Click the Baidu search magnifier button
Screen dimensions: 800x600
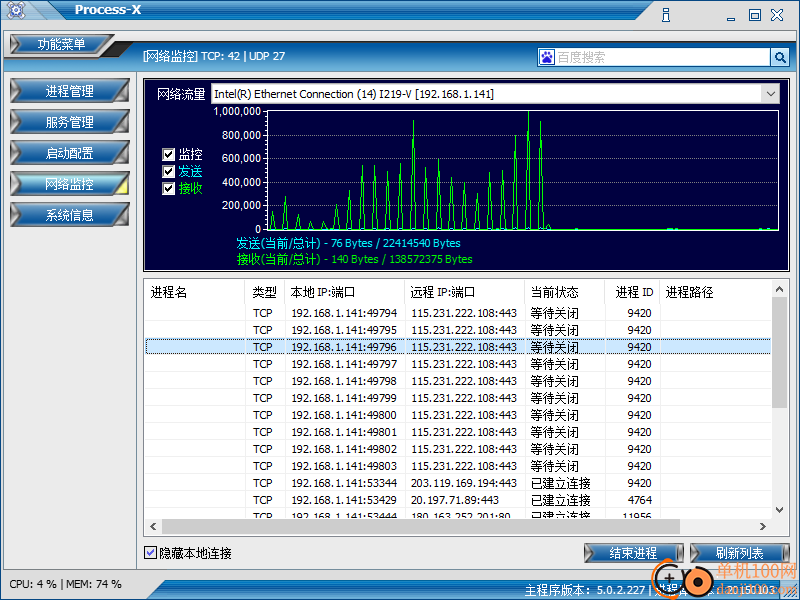pos(780,57)
